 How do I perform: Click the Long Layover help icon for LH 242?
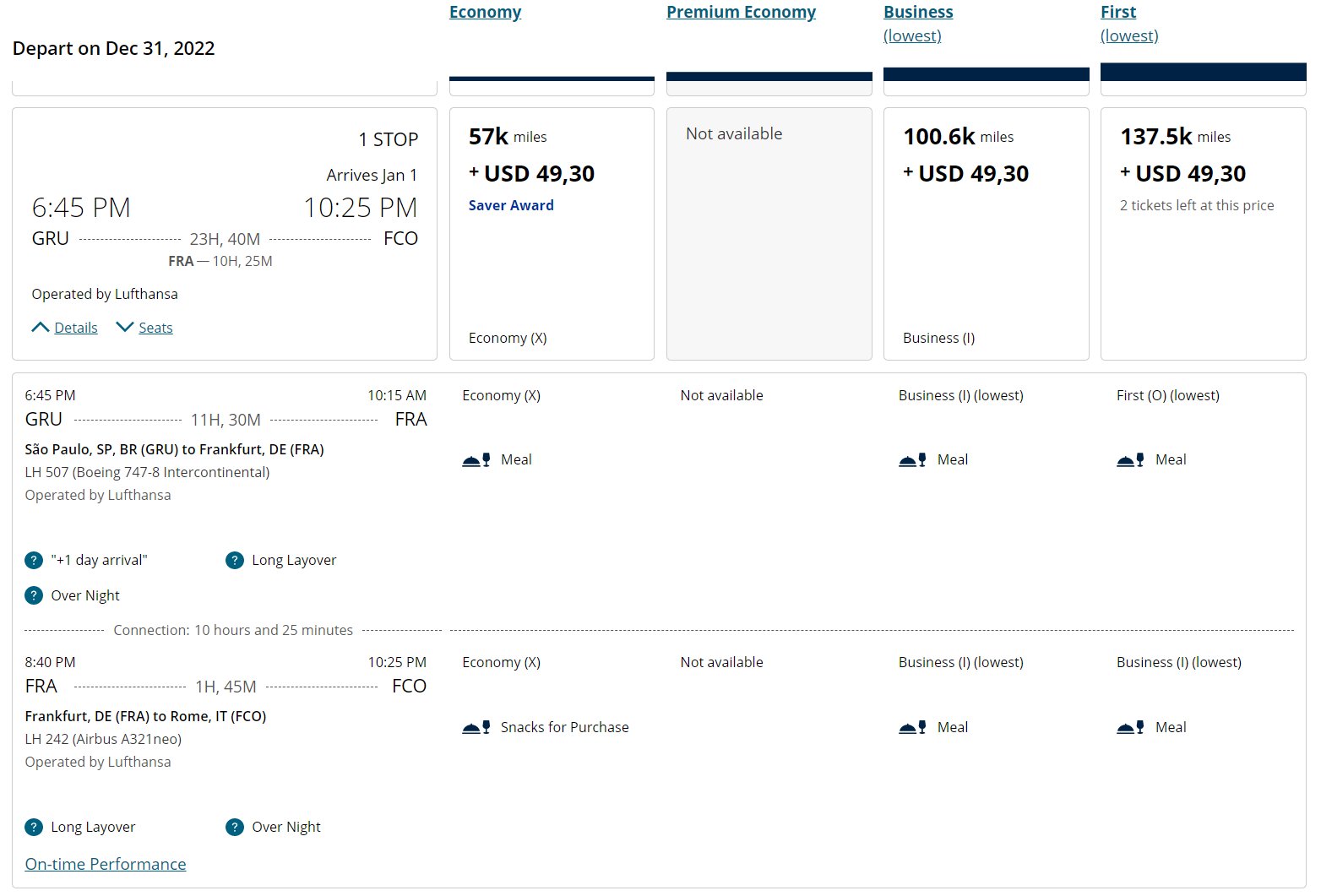coord(34,827)
